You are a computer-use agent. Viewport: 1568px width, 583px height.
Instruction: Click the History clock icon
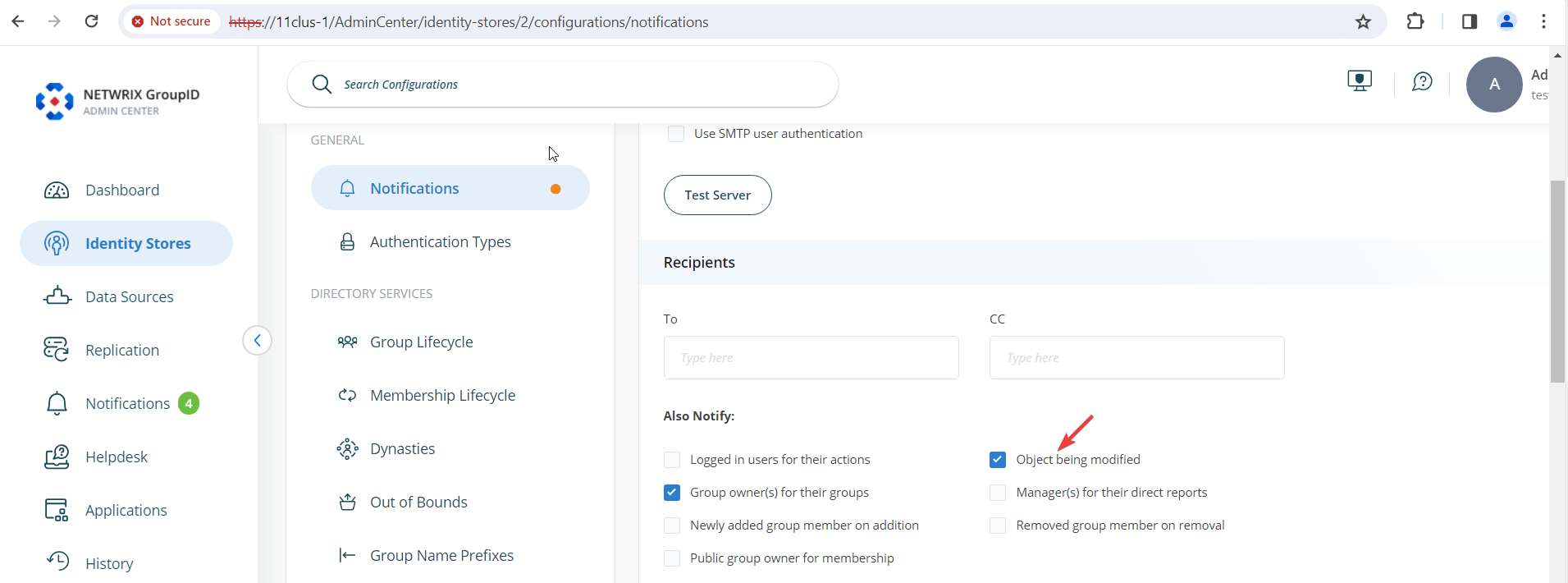[x=57, y=561]
